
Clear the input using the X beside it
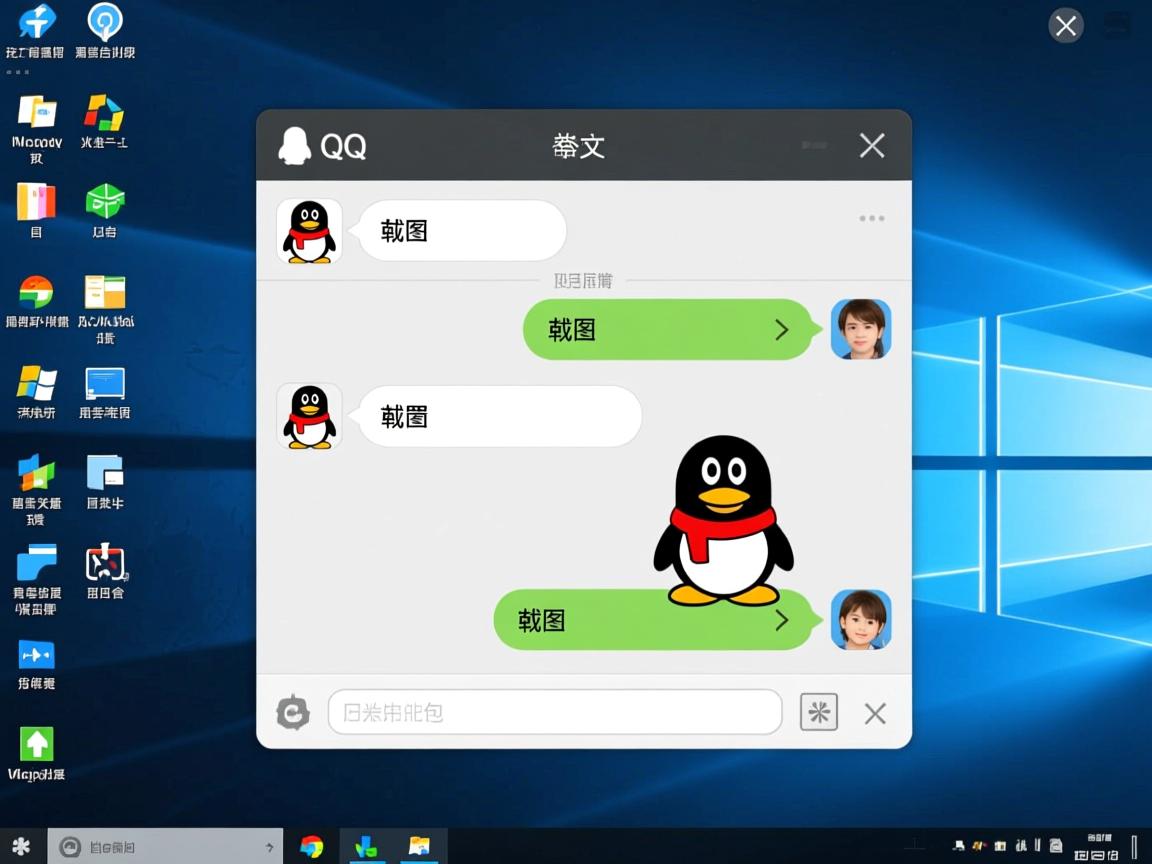point(874,712)
